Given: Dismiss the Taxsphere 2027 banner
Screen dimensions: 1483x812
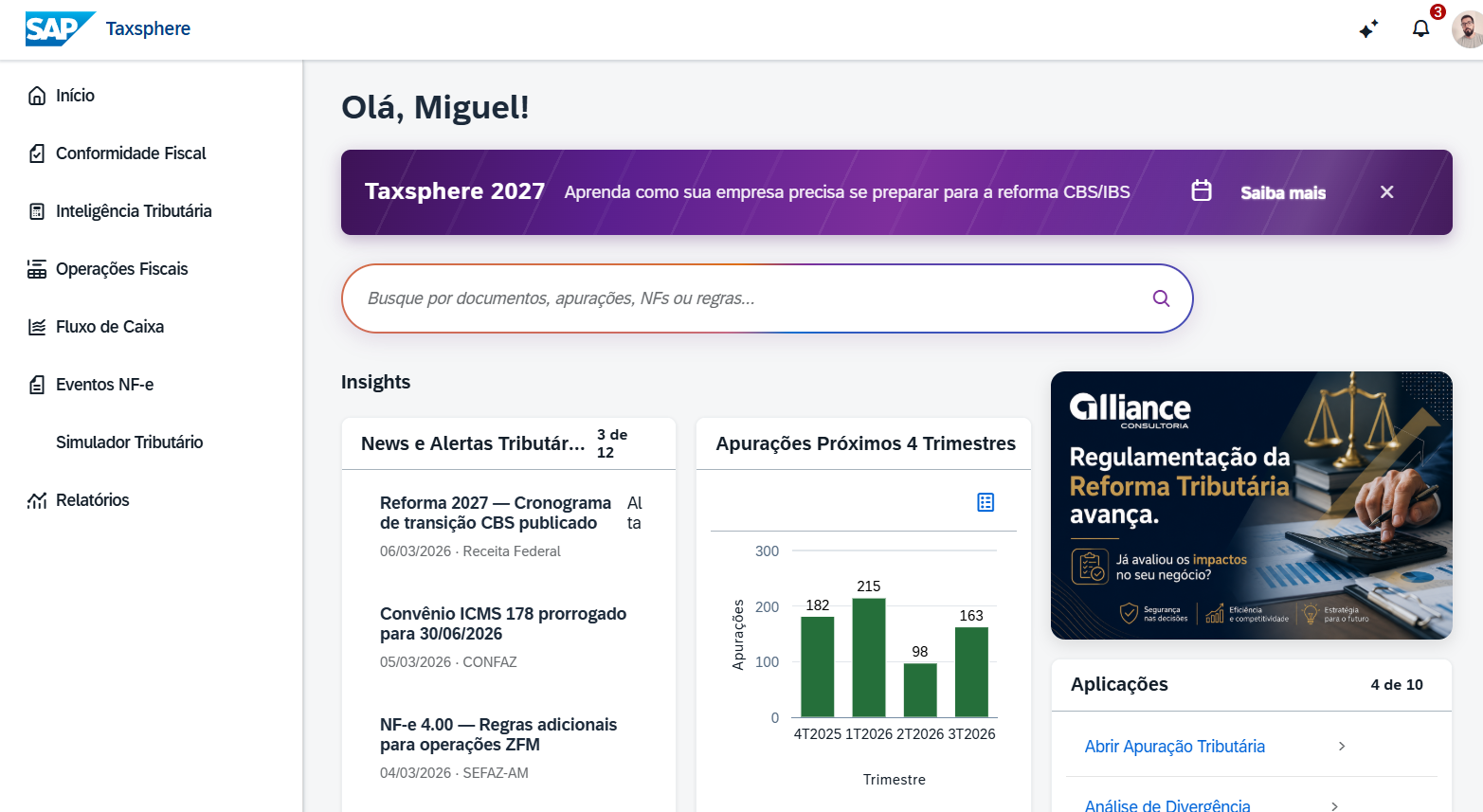Looking at the screenshot, I should coord(1386,192).
